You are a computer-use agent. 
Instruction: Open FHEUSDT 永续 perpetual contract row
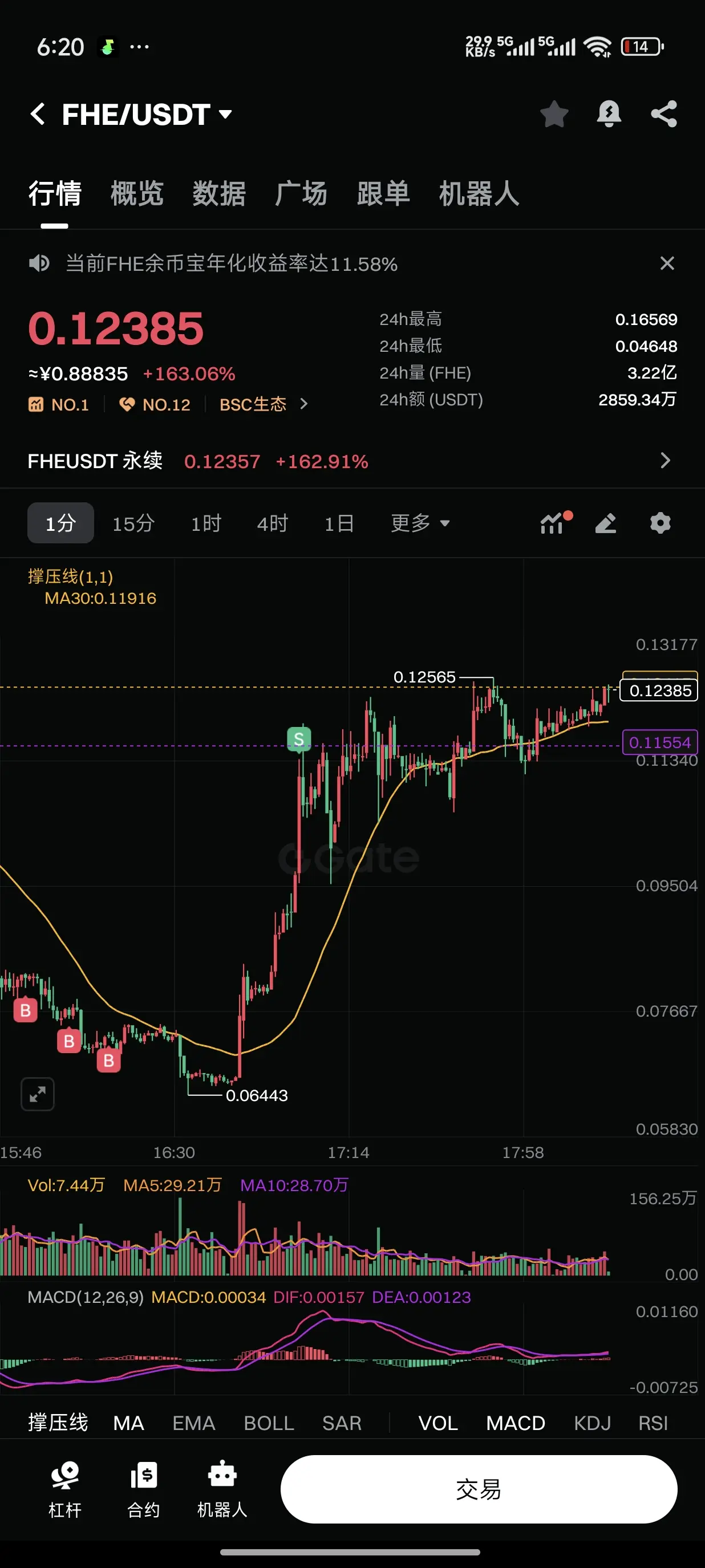coord(352,461)
